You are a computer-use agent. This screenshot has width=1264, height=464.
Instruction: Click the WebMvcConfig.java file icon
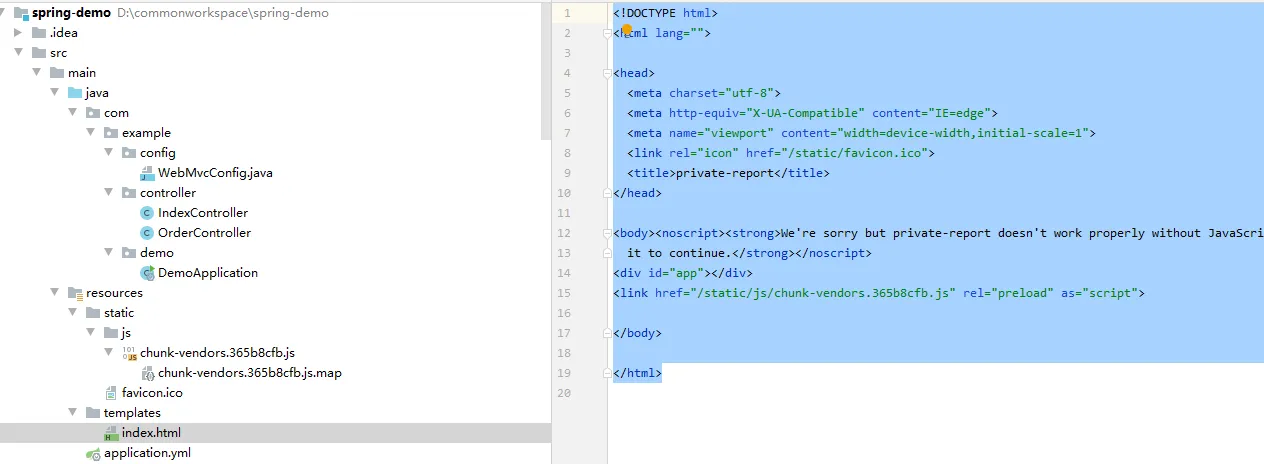coord(147,173)
